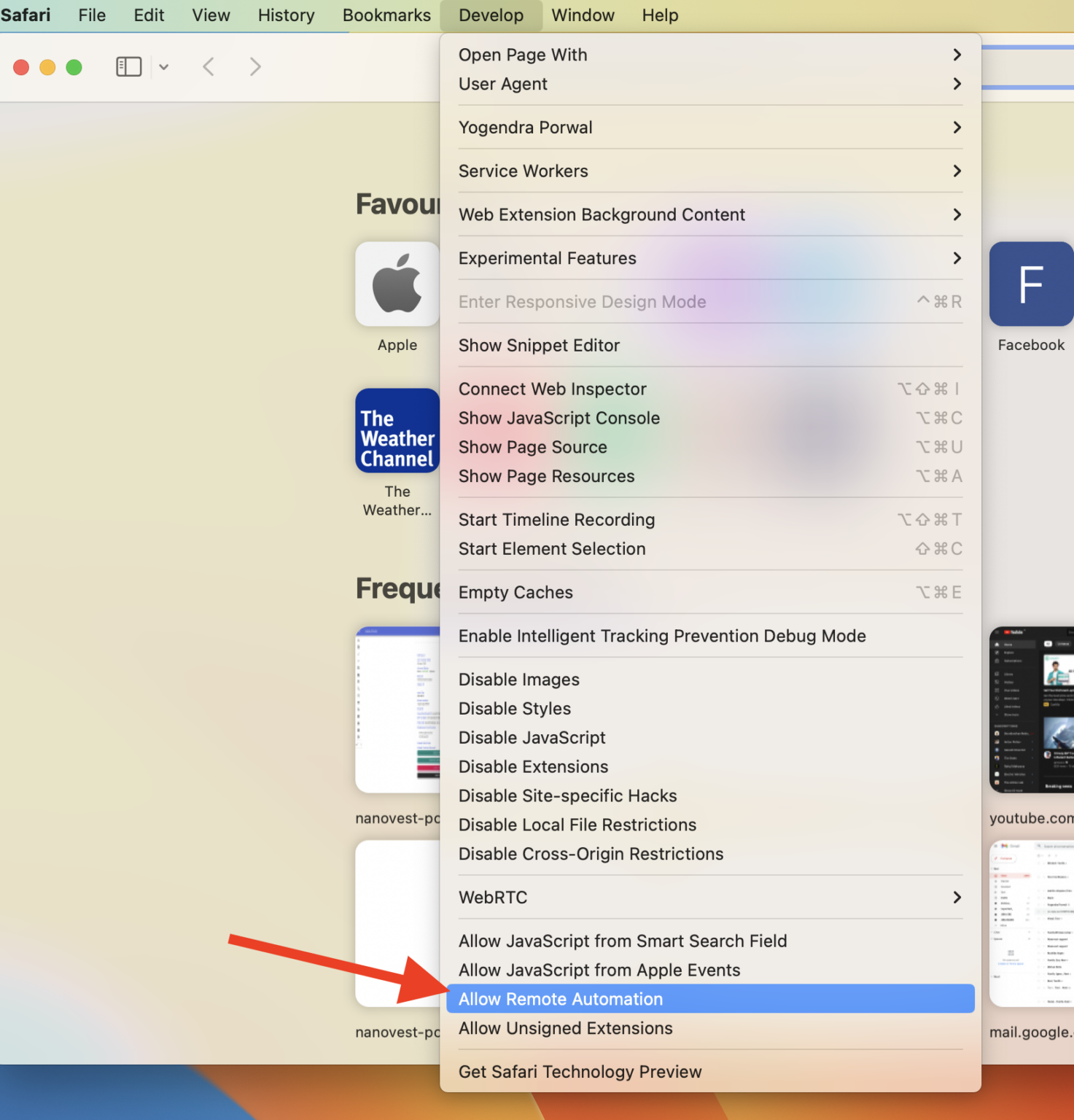Open the youtube.com frequently visited thumbnail
Image resolution: width=1074 pixels, height=1120 pixels.
click(x=1031, y=709)
